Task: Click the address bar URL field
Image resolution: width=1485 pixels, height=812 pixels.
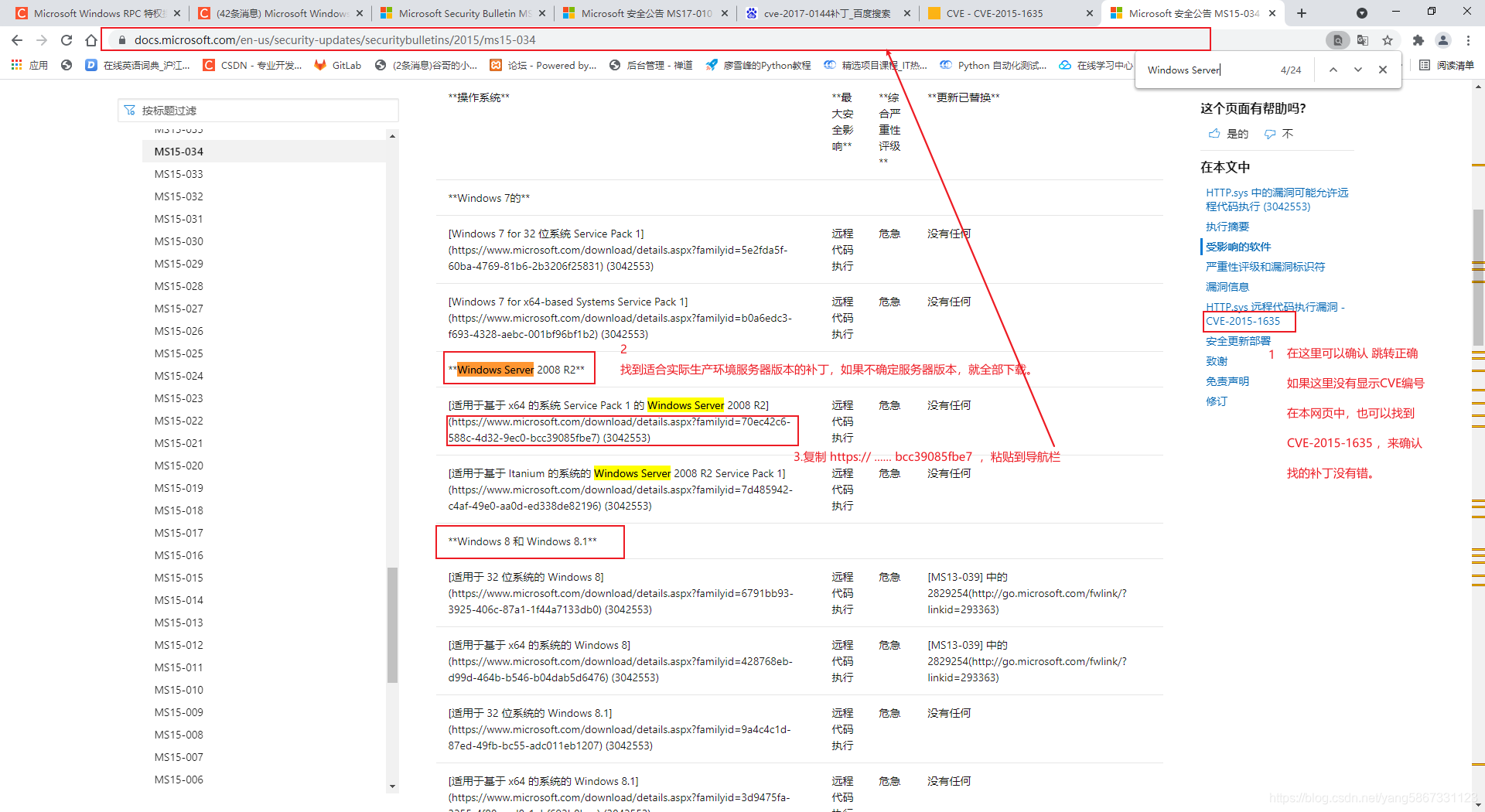Action: tap(656, 40)
